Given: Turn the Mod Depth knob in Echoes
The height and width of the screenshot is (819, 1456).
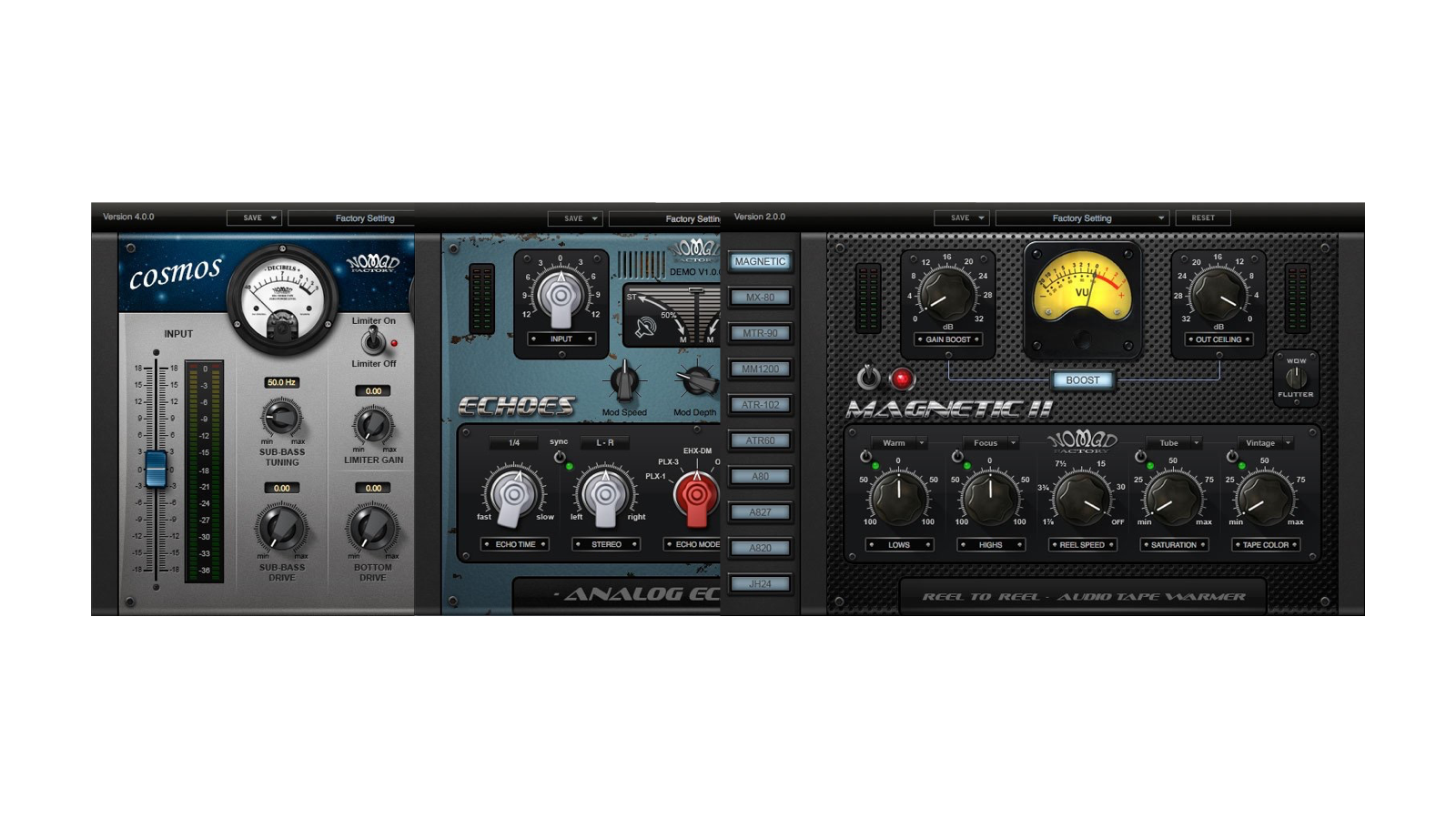Looking at the screenshot, I should [x=697, y=381].
